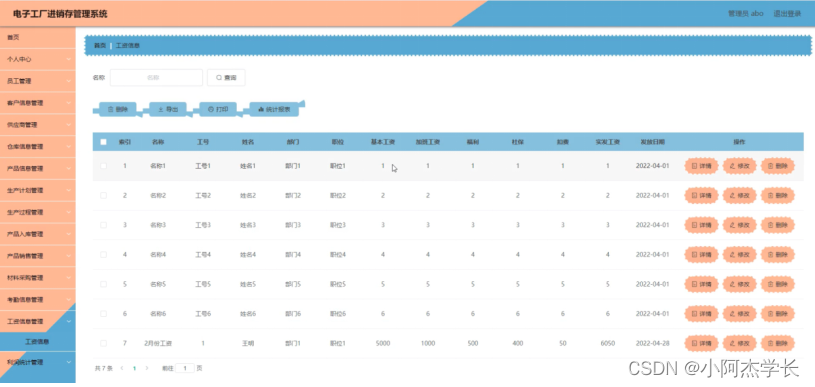
Task: Expand 生产计划管理 with its chevron
Action: 69,190
